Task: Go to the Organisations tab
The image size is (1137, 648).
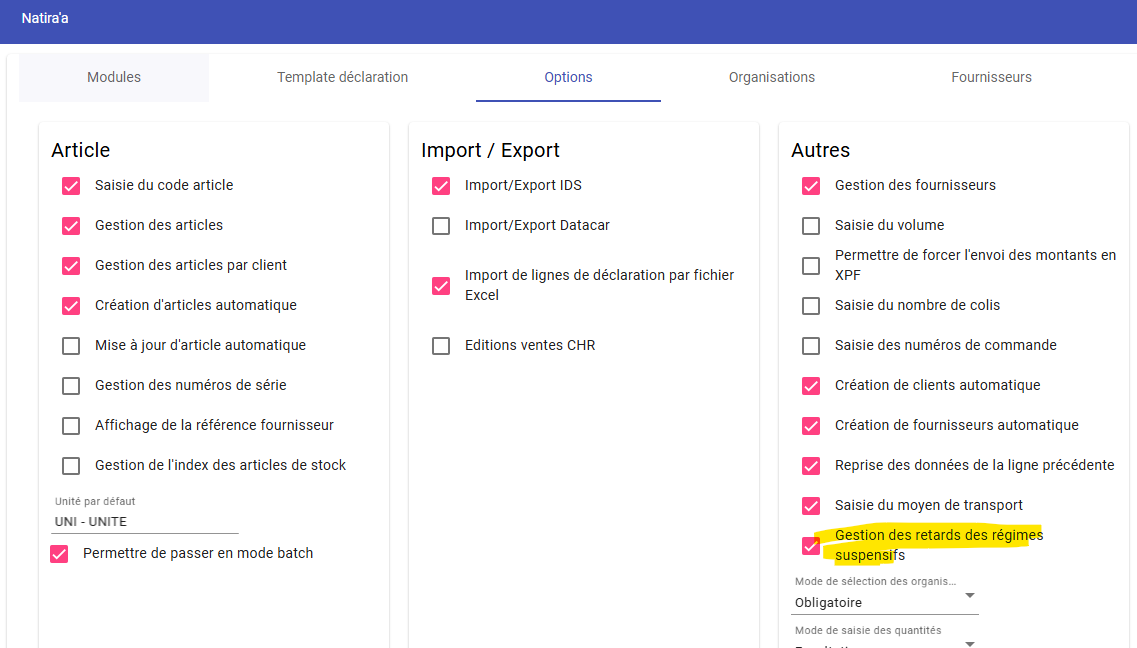Action: pyautogui.click(x=771, y=77)
